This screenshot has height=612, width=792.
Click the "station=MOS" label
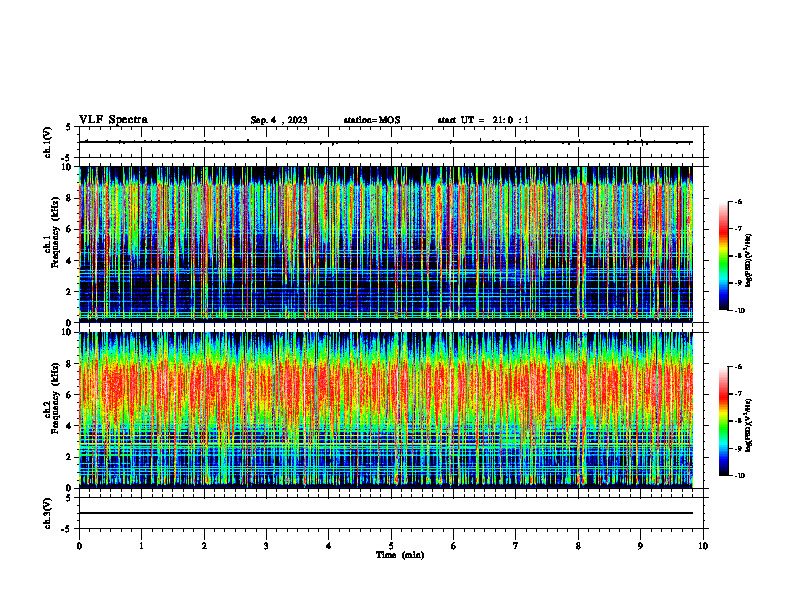pos(372,120)
